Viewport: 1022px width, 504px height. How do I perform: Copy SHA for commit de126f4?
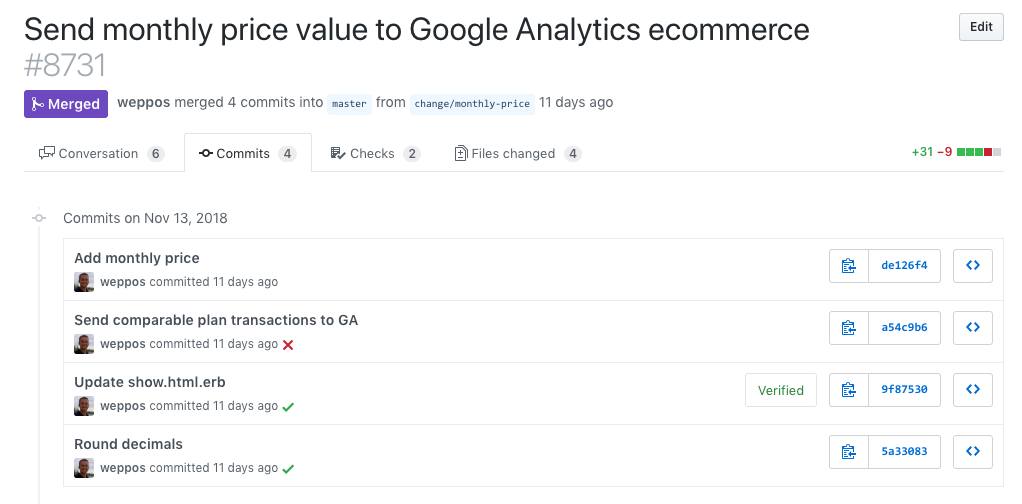coord(849,266)
